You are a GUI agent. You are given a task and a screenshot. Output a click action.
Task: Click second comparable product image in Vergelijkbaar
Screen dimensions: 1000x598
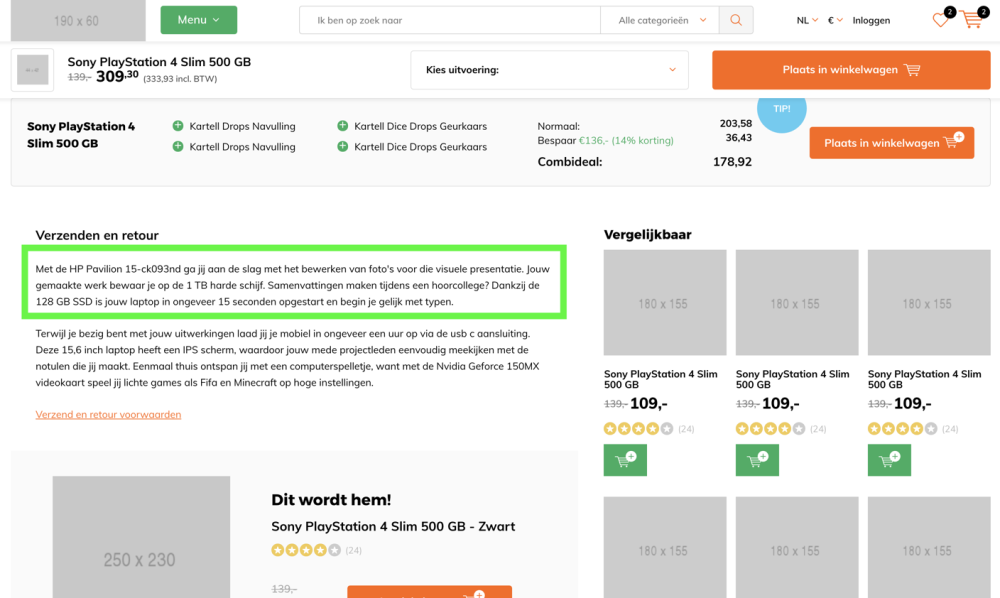797,302
